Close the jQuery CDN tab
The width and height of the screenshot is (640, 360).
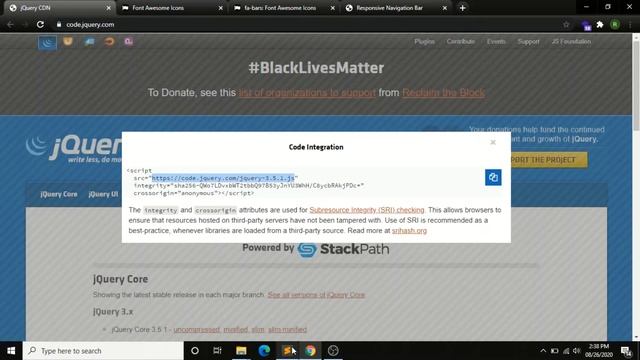[108, 8]
